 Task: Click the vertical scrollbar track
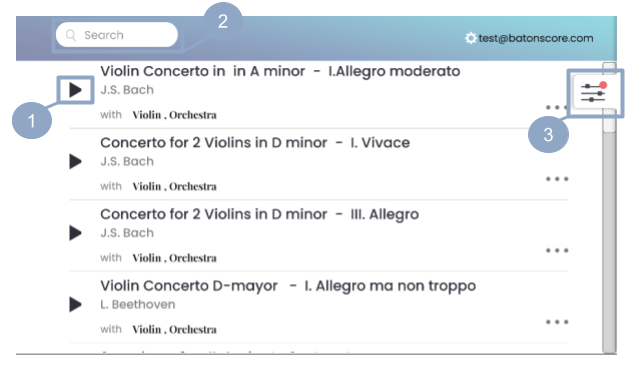tap(609, 242)
